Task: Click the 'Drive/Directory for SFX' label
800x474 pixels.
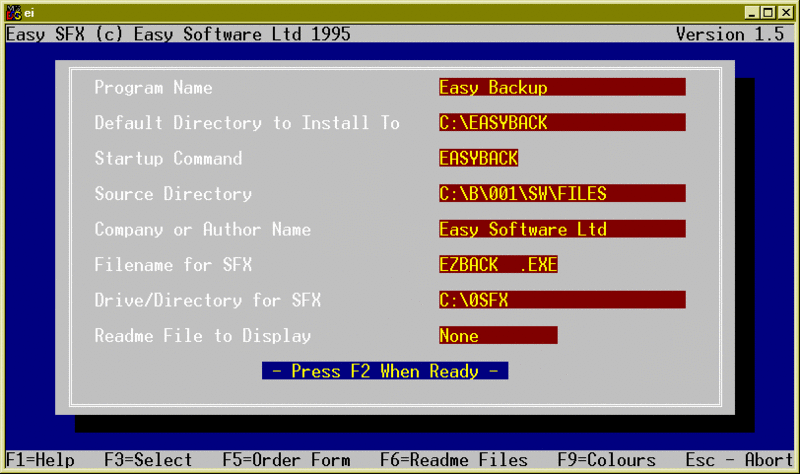Action: [x=208, y=301]
